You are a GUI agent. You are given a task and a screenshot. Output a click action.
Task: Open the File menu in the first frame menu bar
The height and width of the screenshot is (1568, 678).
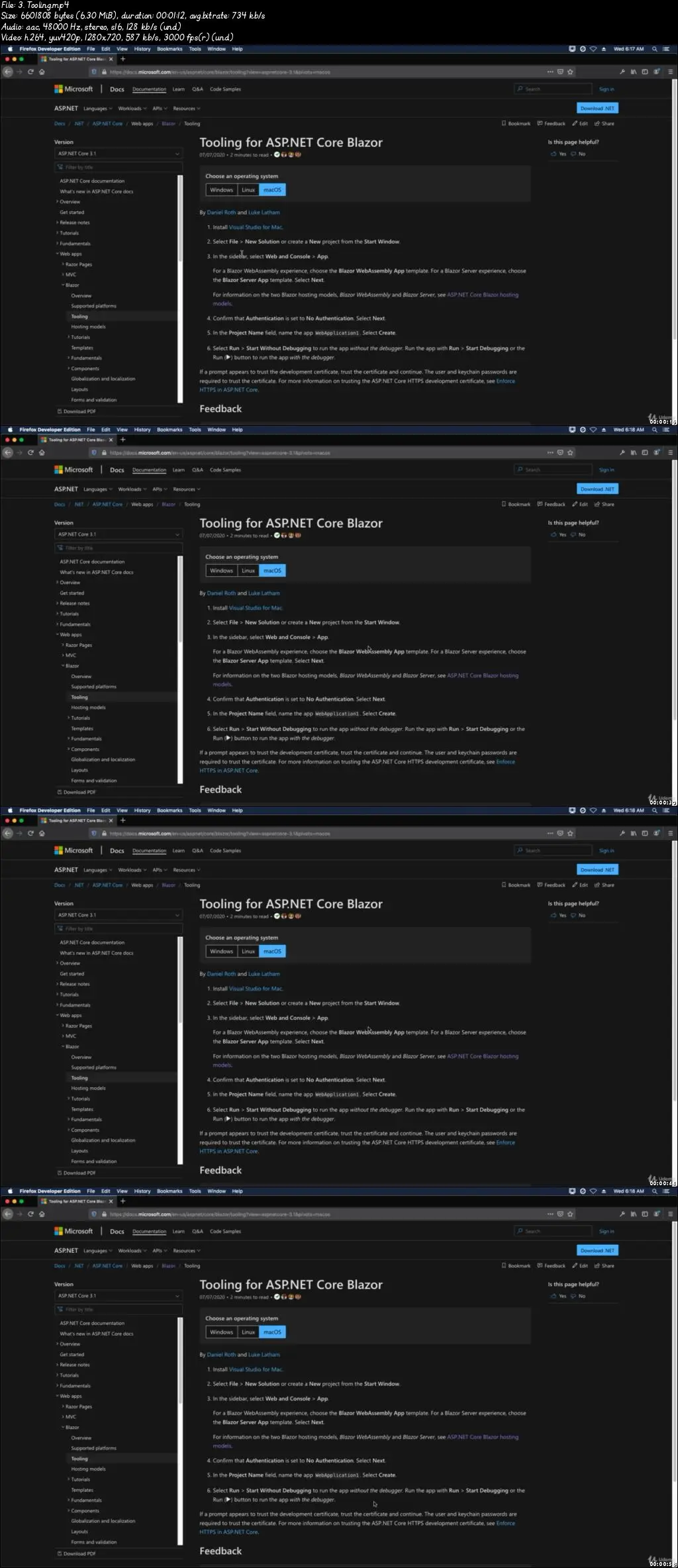point(91,49)
